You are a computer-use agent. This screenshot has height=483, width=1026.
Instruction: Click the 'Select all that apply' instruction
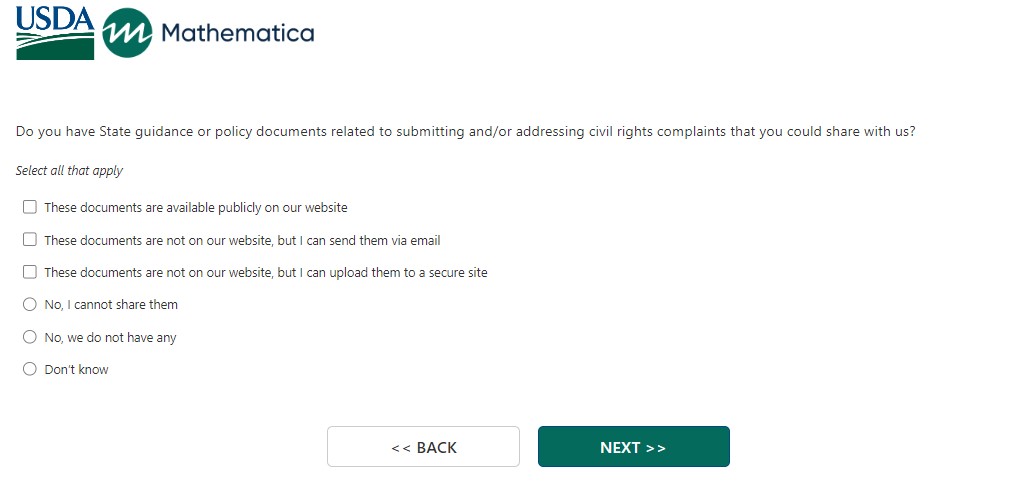(69, 171)
